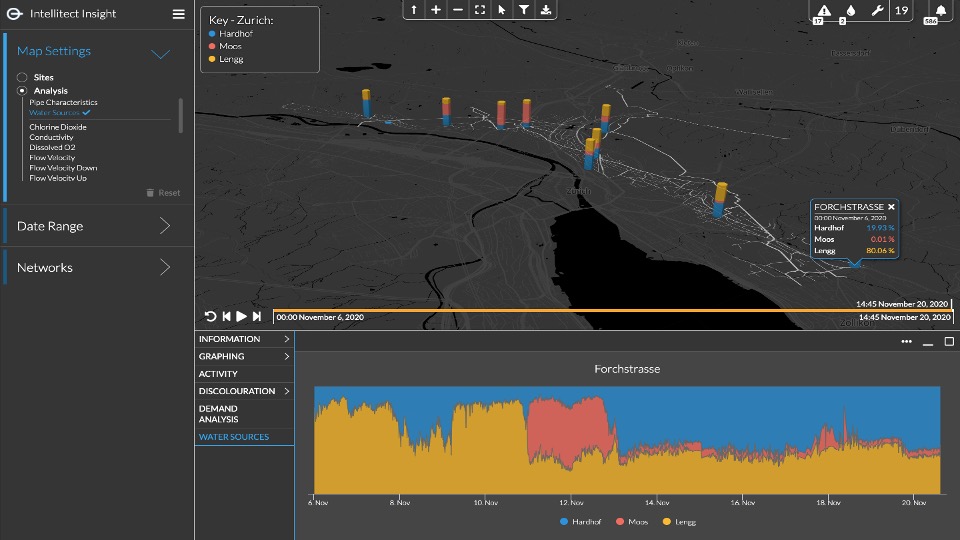
Task: Open the warning alerts triangle icon
Action: click(824, 11)
